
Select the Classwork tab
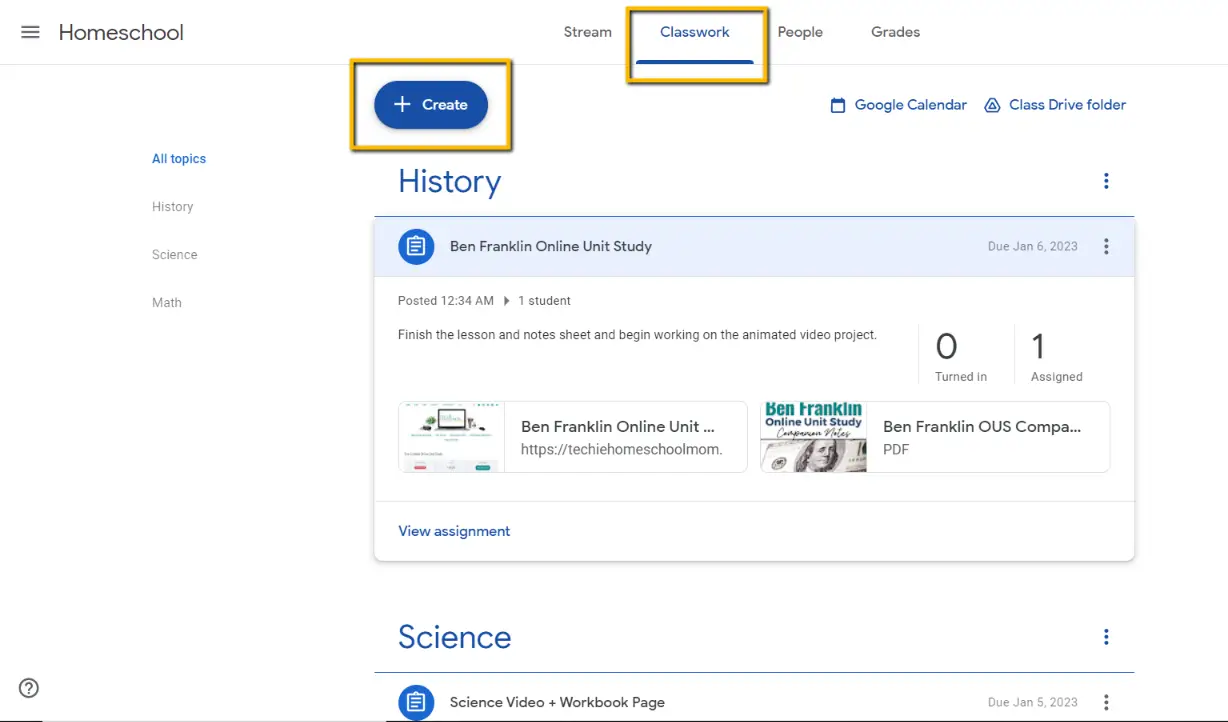pyautogui.click(x=695, y=32)
